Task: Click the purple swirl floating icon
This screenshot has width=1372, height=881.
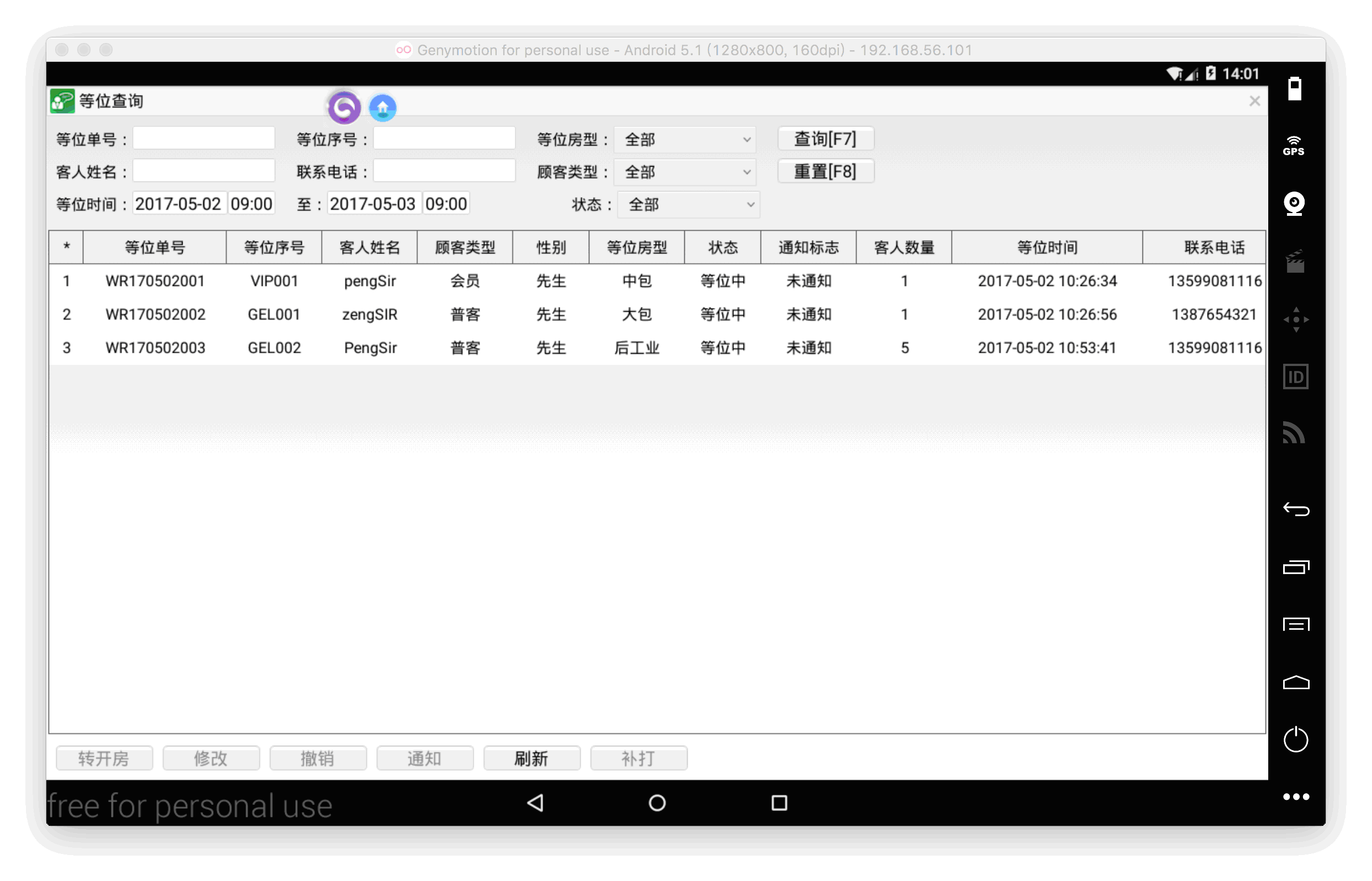Action: coord(344,108)
